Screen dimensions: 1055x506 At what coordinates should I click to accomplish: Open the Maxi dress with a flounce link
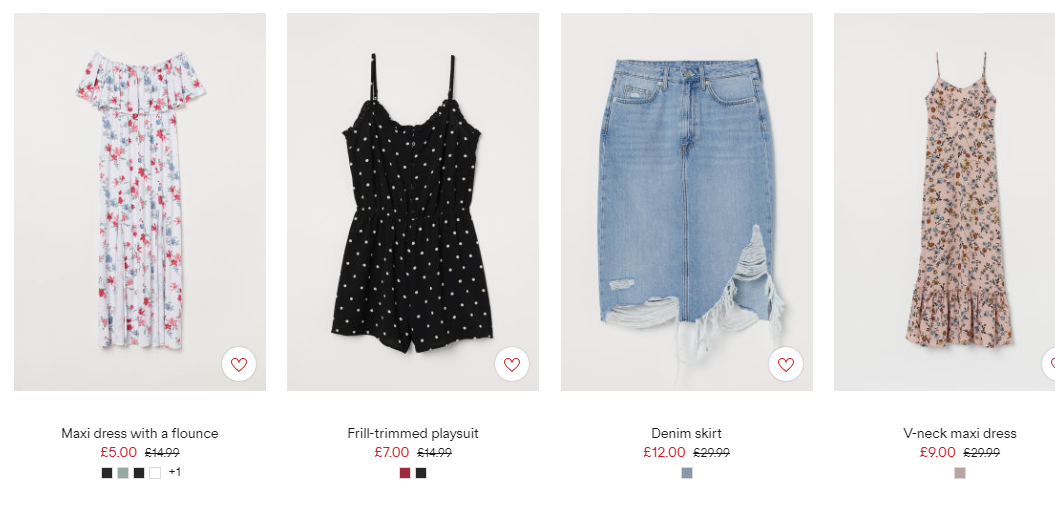140,433
